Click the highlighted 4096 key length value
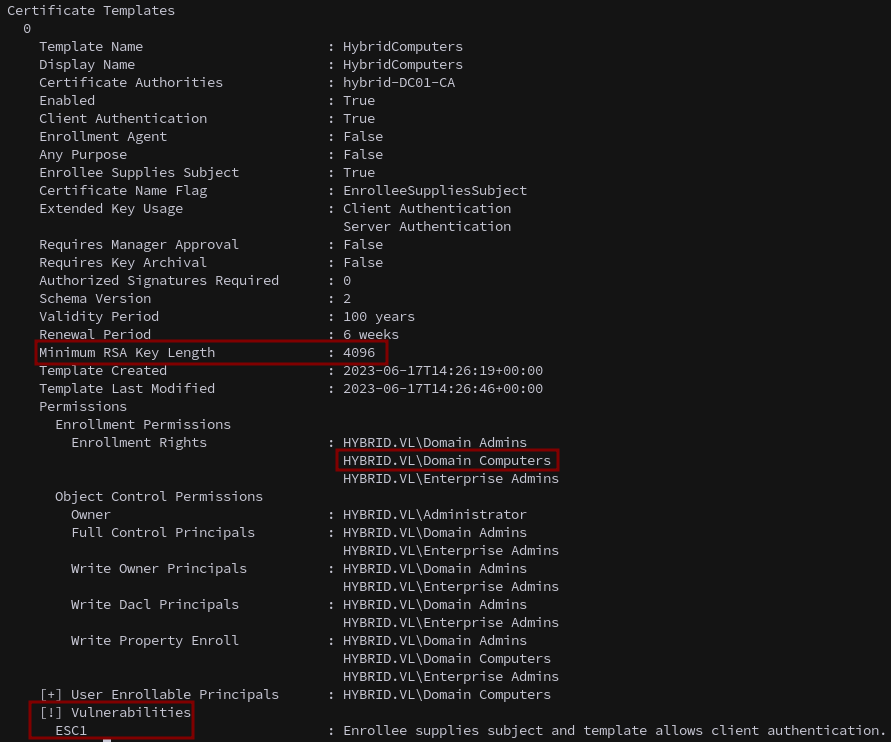The width and height of the screenshot is (891, 742). tap(359, 353)
